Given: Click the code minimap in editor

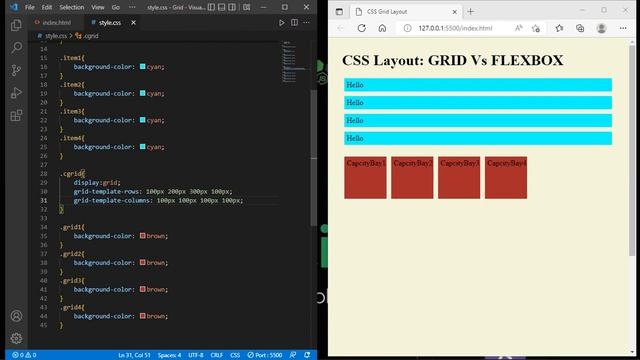Looking at the screenshot, I should [x=294, y=62].
